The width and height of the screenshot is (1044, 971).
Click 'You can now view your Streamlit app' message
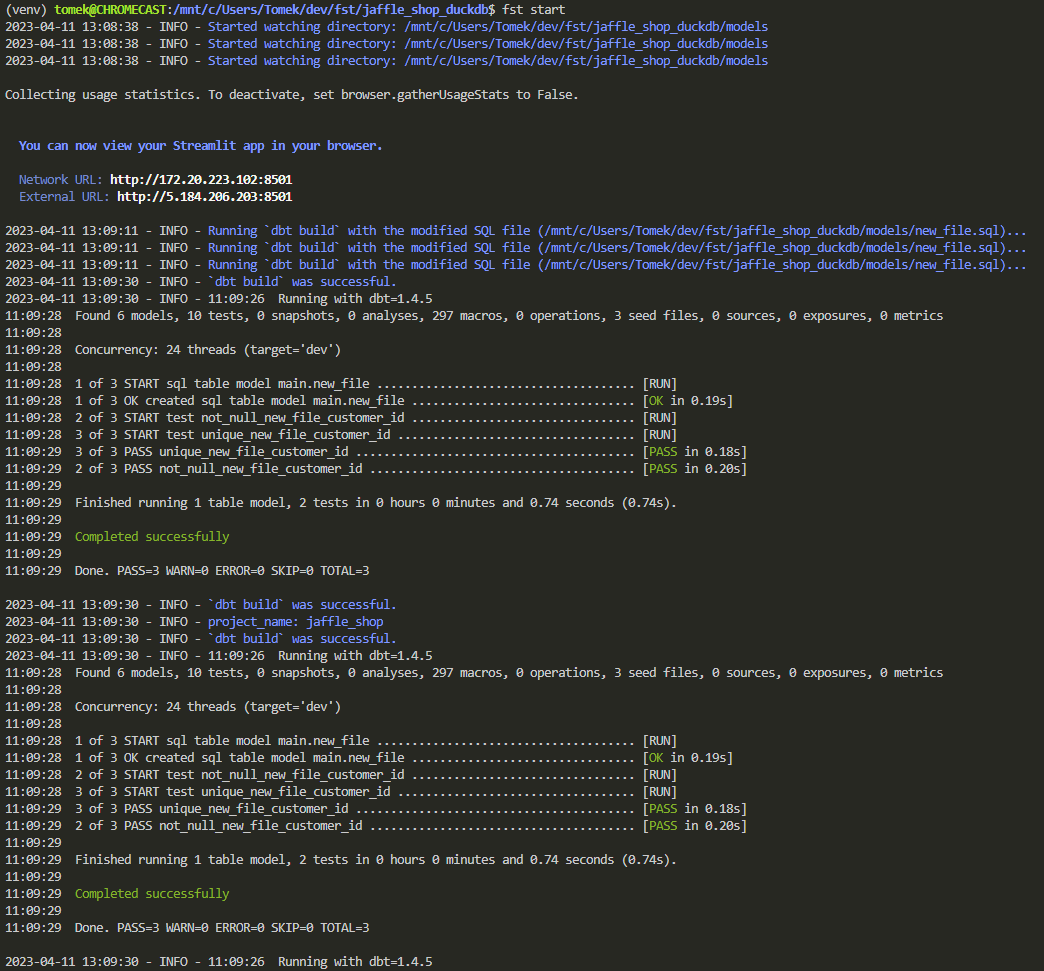coord(200,146)
